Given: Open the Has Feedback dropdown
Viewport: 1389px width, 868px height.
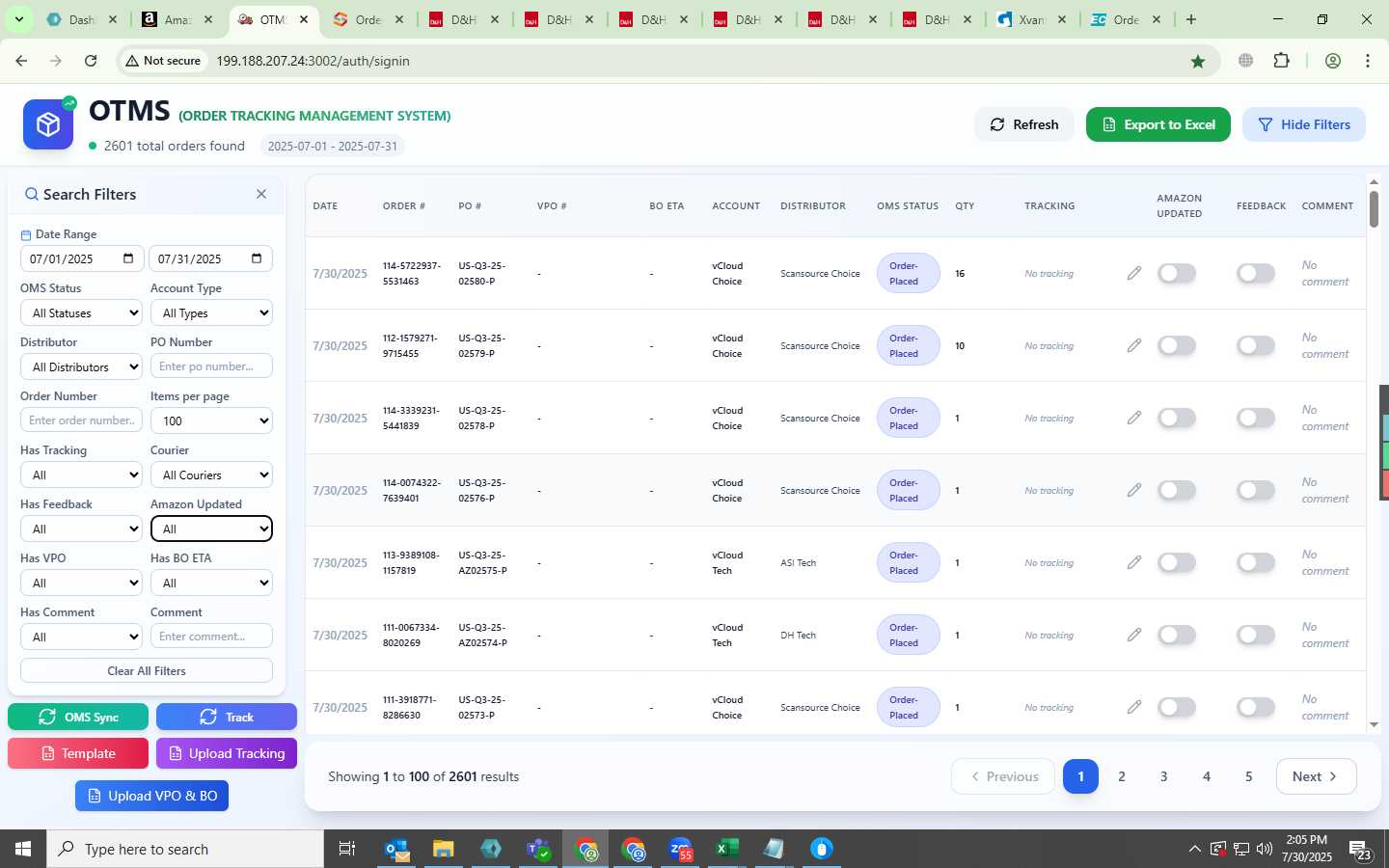Looking at the screenshot, I should tap(82, 529).
